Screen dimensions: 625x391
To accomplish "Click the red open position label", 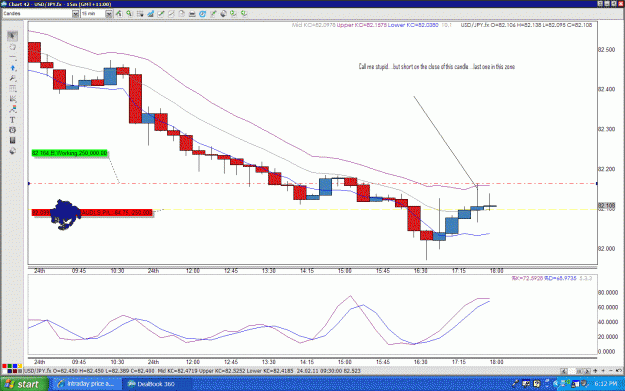I will [92, 213].
